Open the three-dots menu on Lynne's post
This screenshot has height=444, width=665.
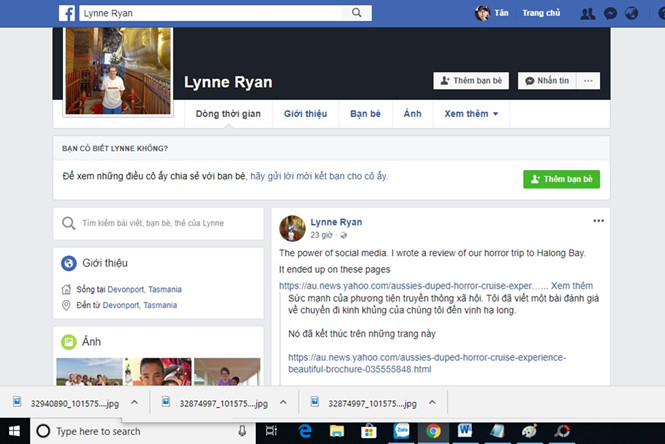click(598, 221)
